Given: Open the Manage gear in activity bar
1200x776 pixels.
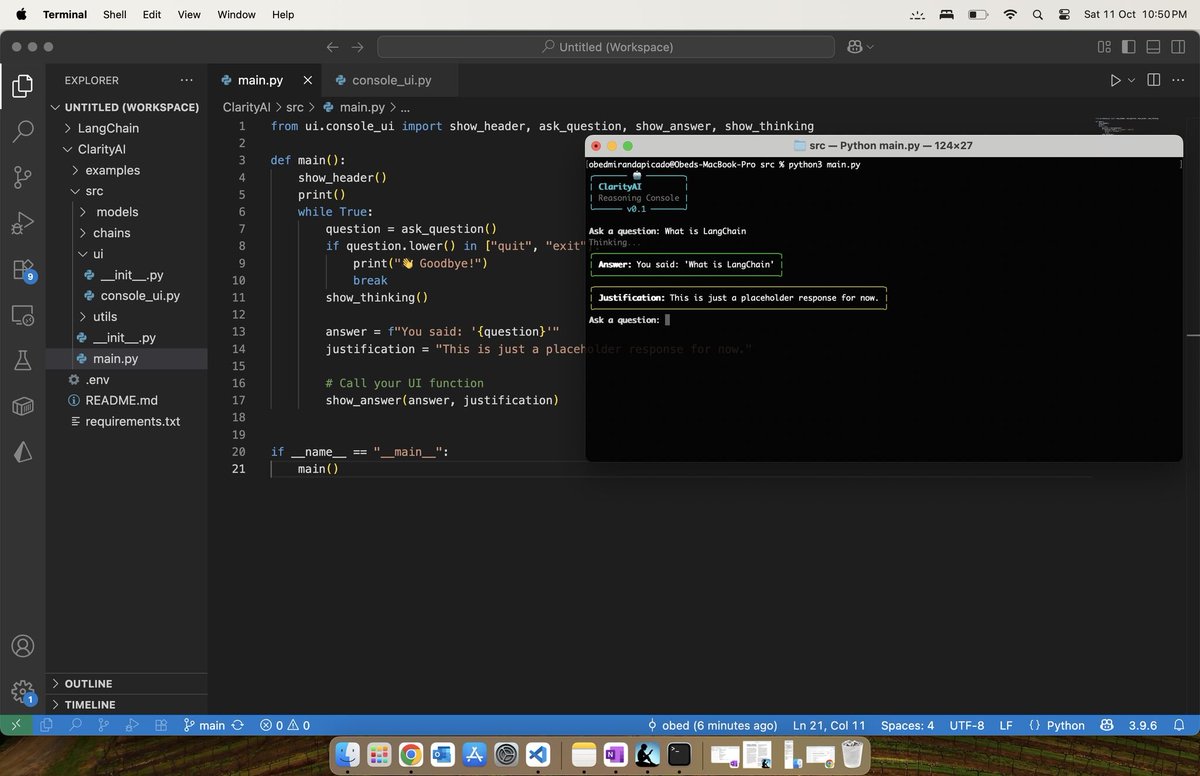Looking at the screenshot, I should (x=22, y=691).
